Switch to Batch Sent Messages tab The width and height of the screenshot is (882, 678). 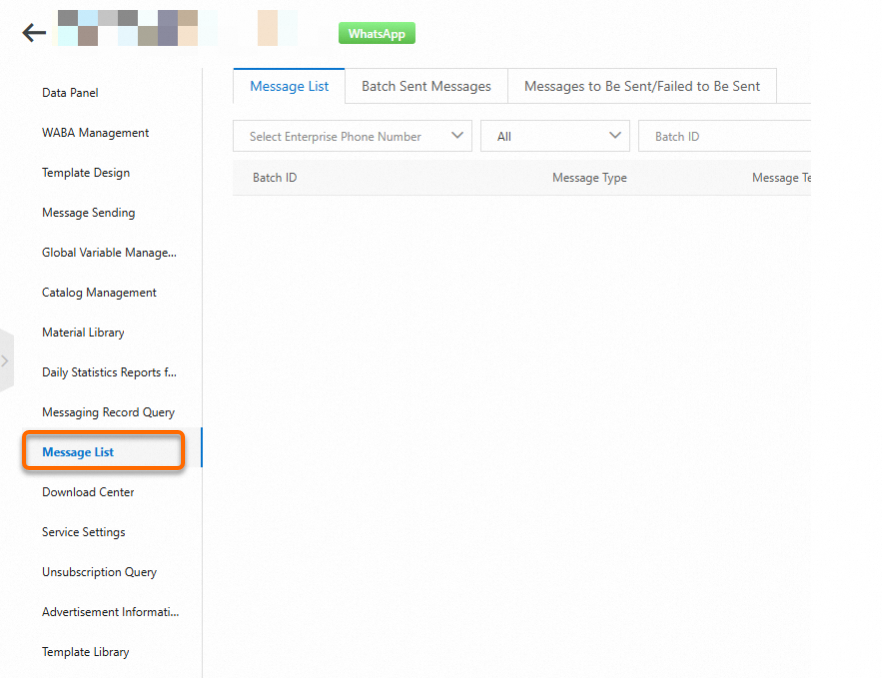click(426, 86)
